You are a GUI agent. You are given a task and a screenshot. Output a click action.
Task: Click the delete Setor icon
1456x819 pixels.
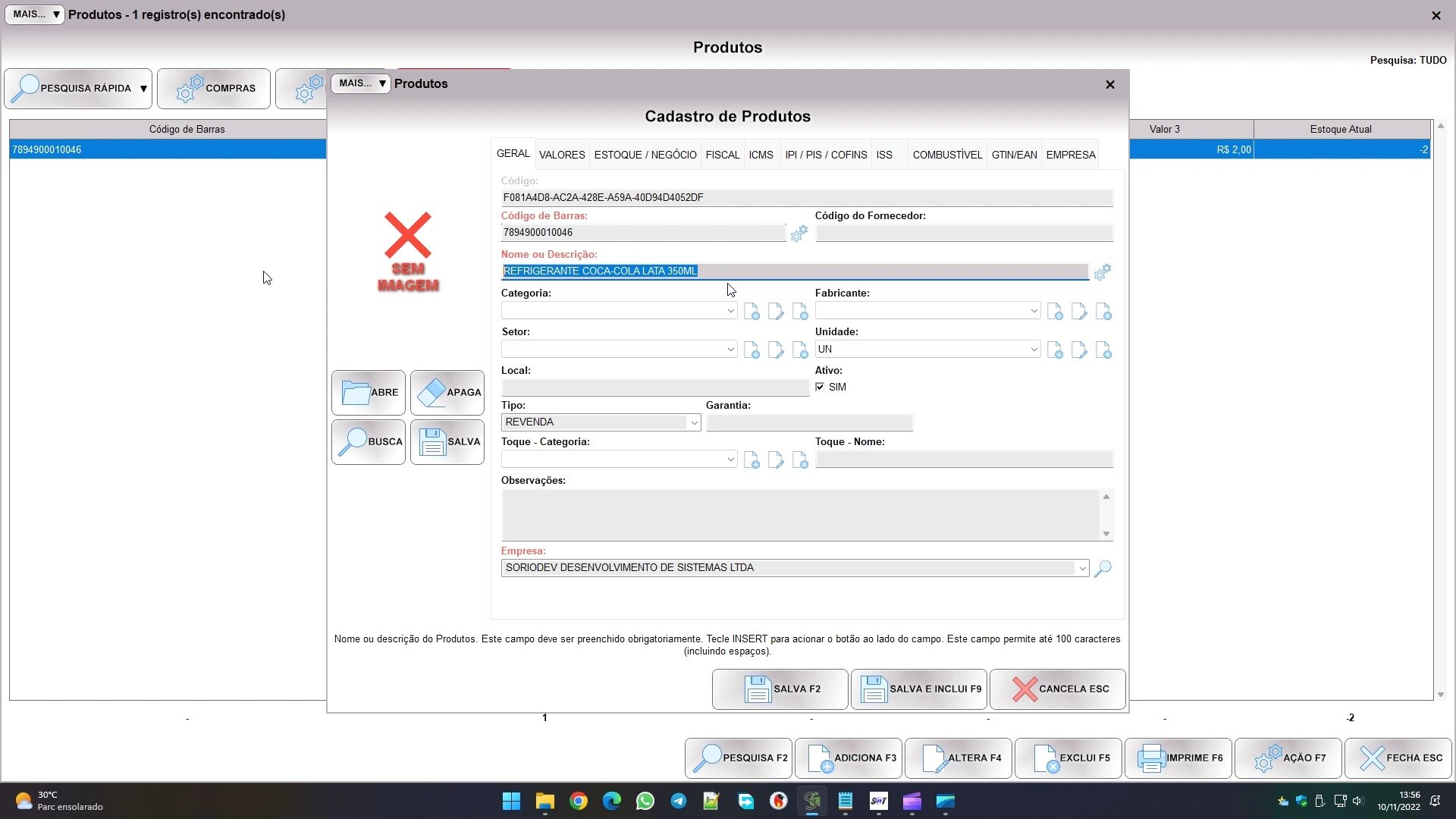[800, 350]
